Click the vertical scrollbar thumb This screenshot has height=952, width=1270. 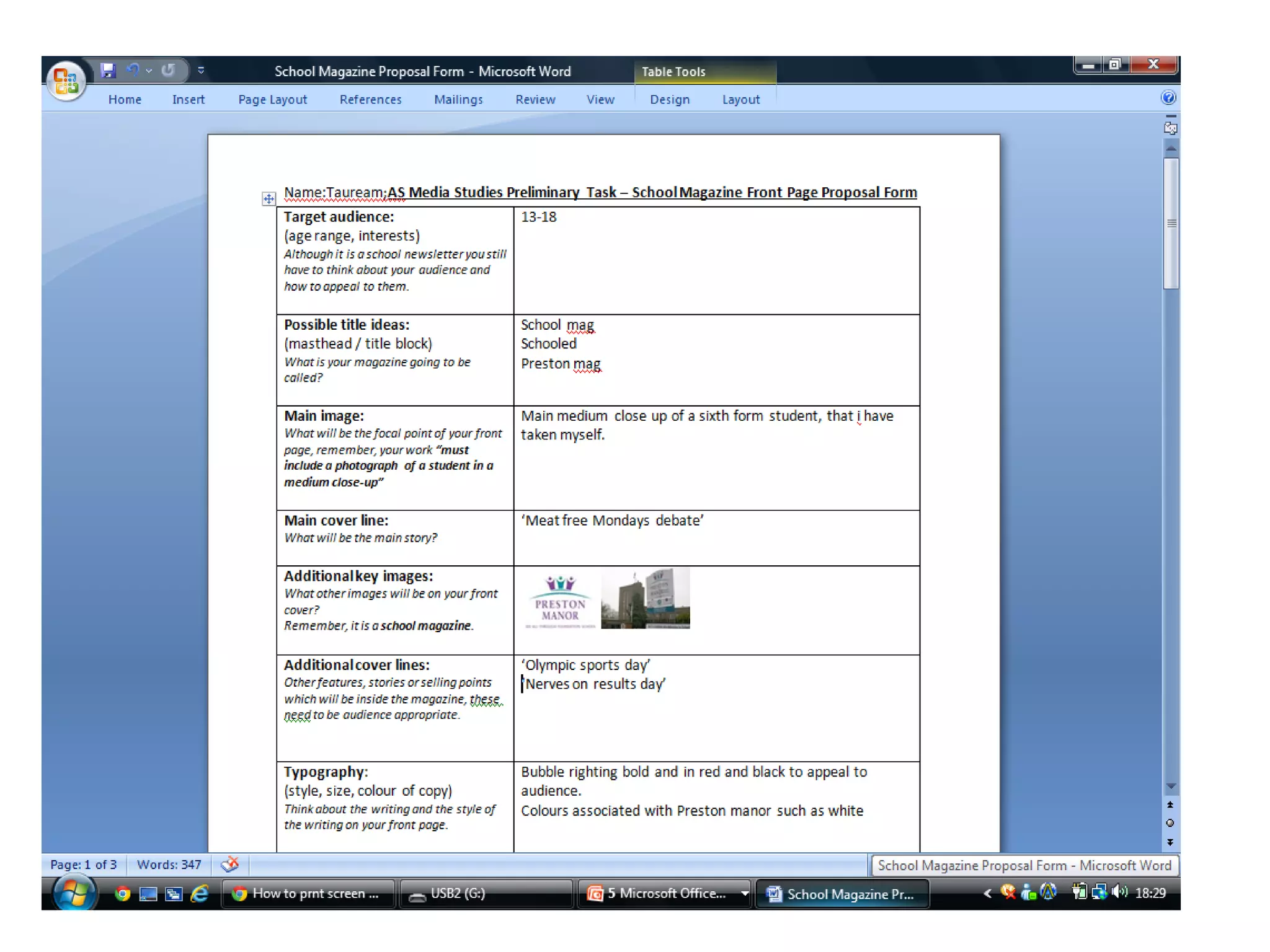[1171, 223]
